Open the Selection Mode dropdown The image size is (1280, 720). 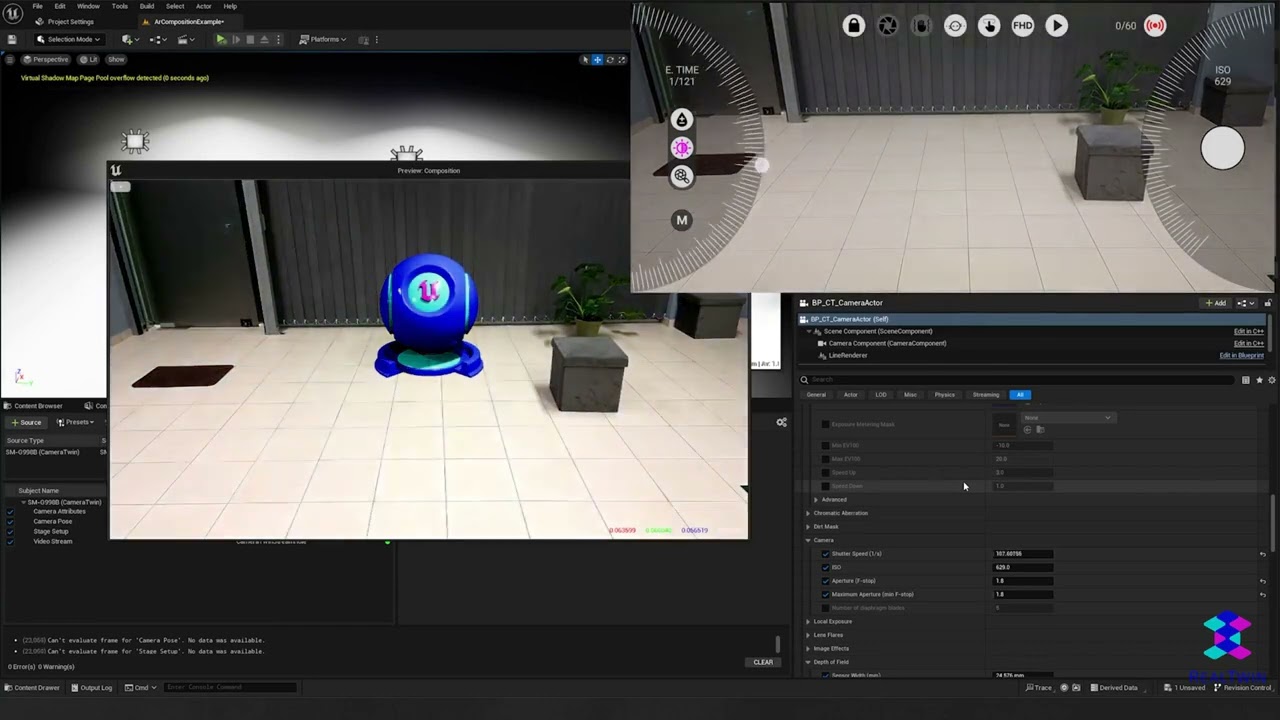pos(68,39)
